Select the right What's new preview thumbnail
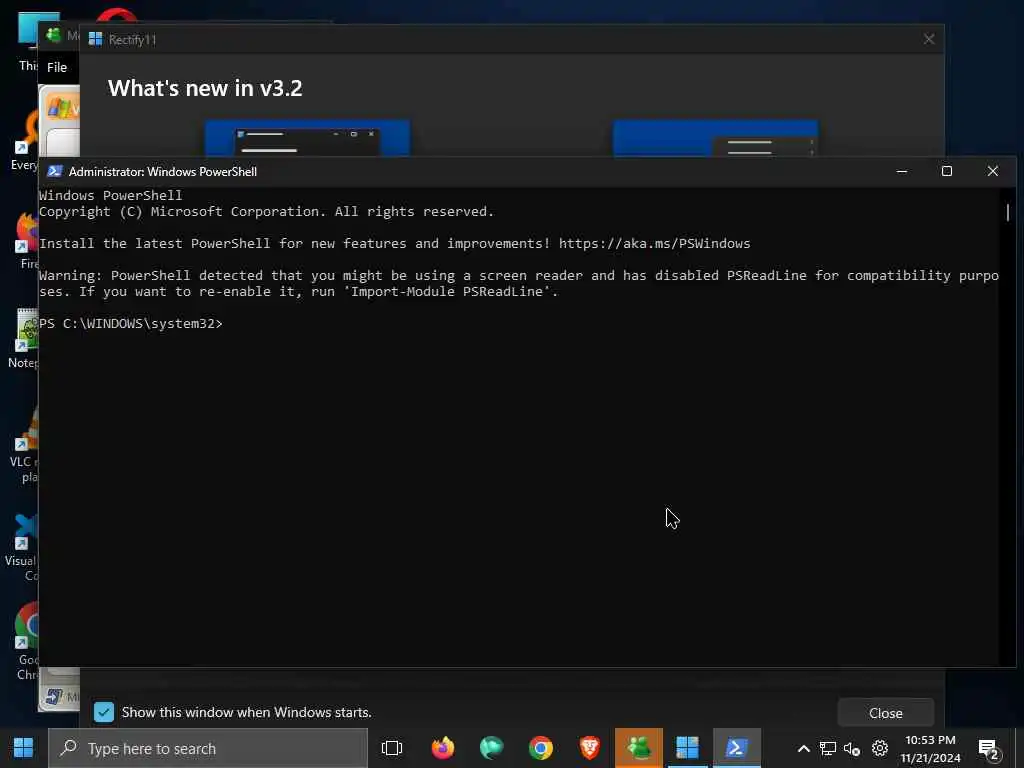The image size is (1024, 768). click(x=715, y=138)
